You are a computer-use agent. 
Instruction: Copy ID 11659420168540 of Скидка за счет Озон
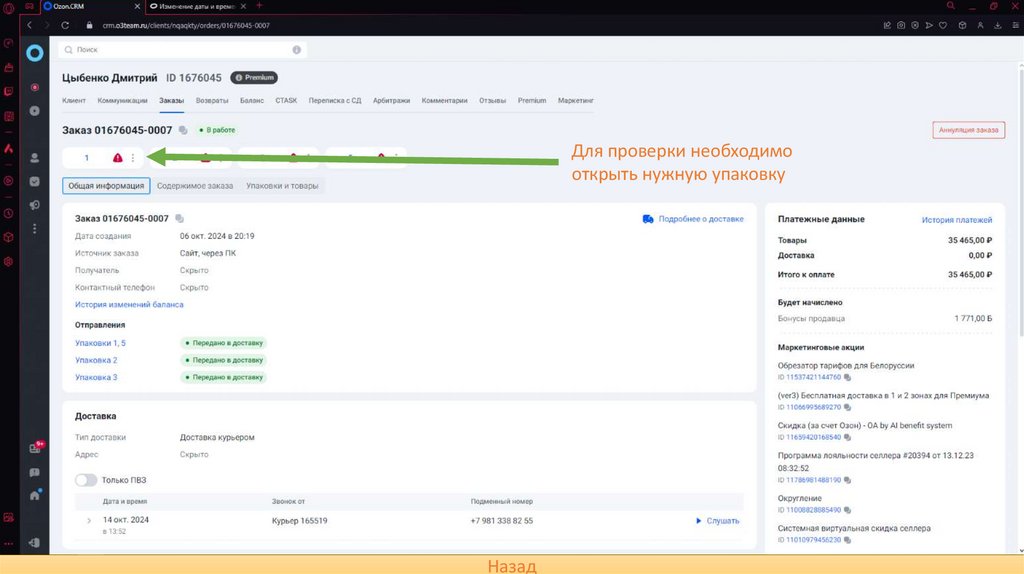pos(847,438)
